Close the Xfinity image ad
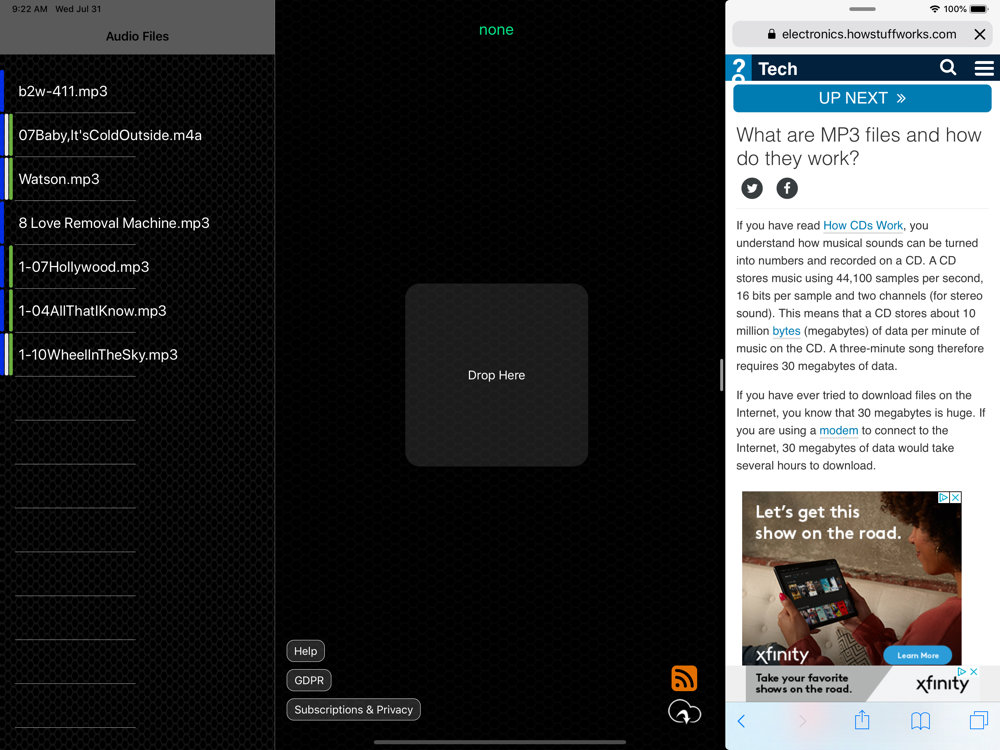This screenshot has height=750, width=1000. [x=955, y=497]
